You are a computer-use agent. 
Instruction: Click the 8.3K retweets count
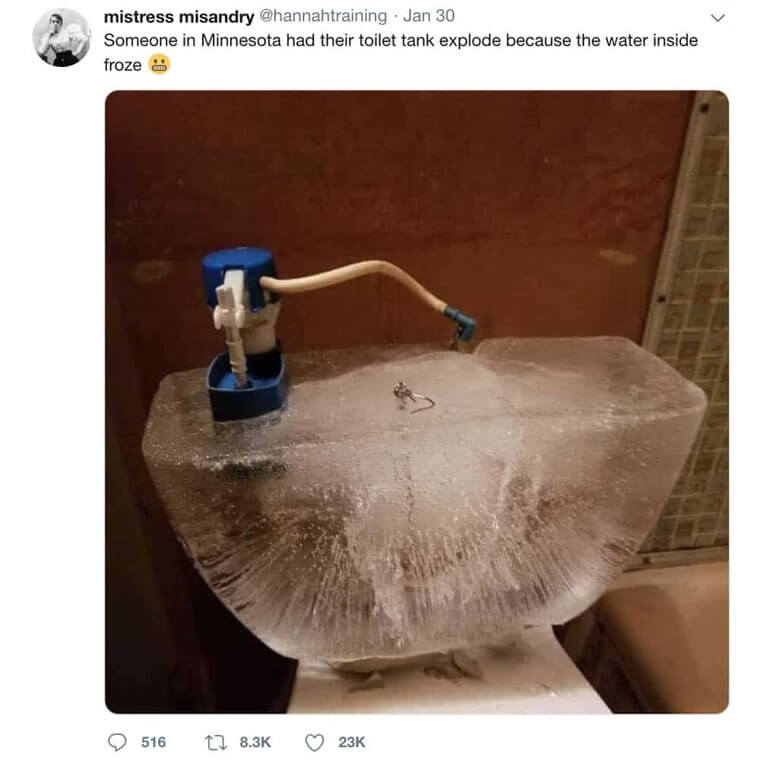[255, 742]
